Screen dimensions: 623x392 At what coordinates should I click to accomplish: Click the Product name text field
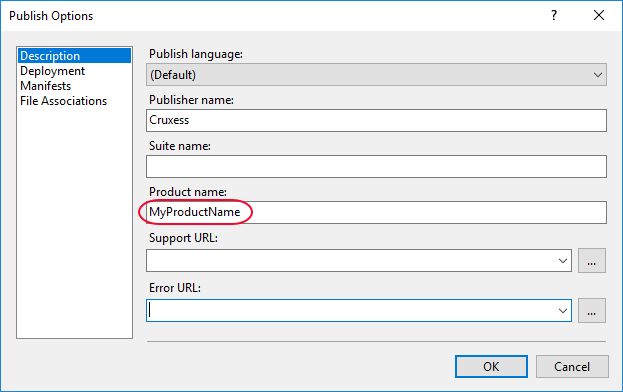pos(376,212)
